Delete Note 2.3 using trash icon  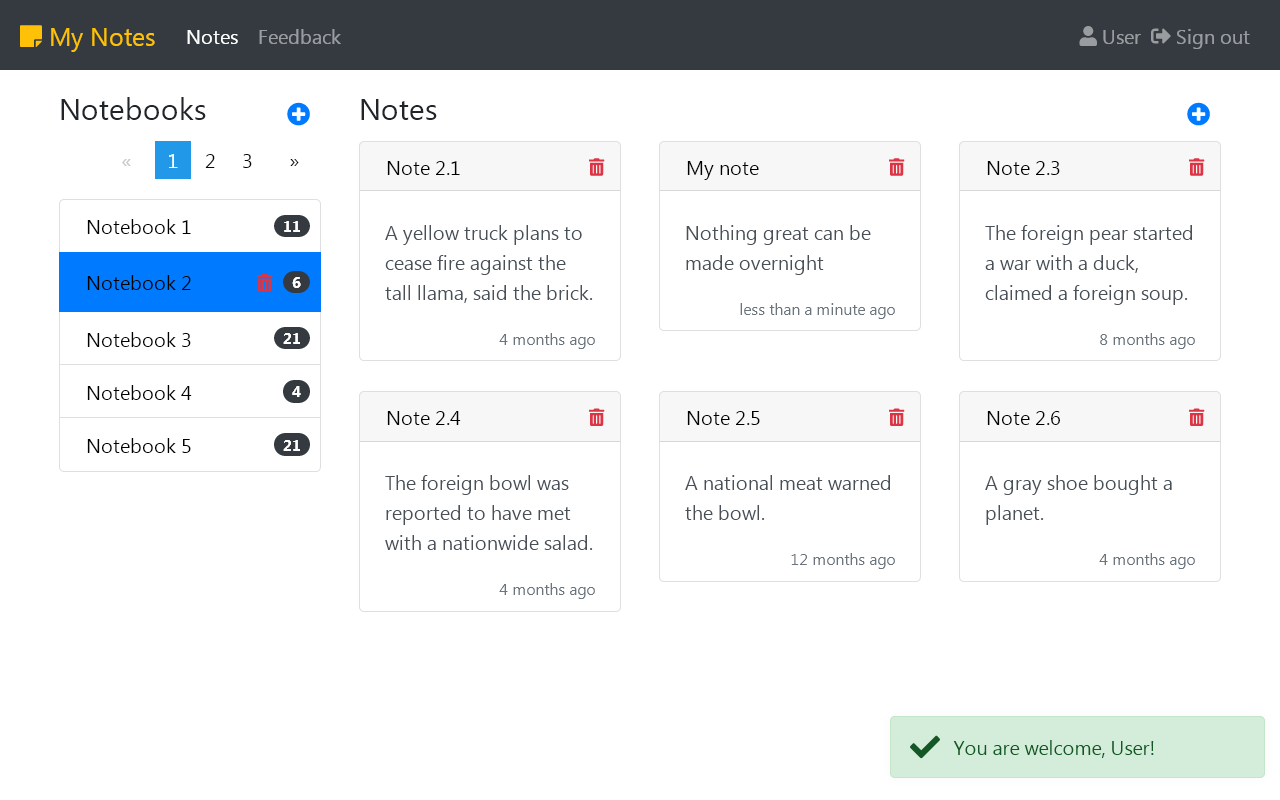1196,167
